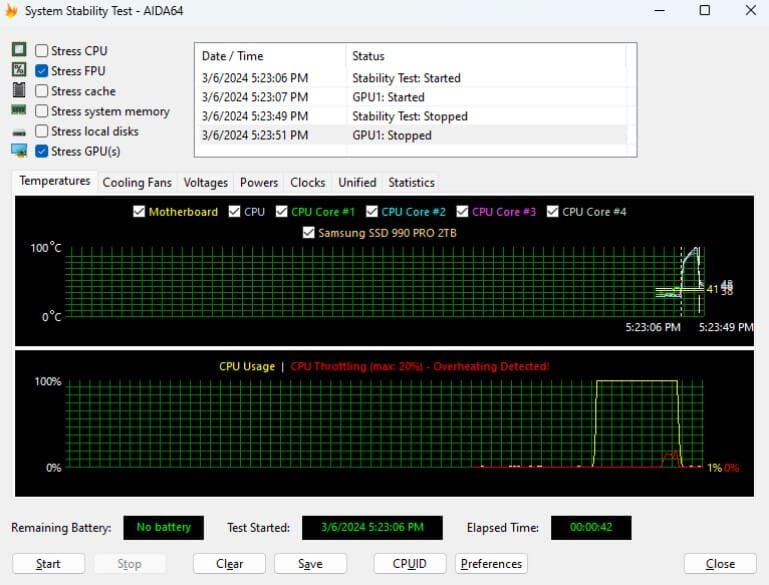Toggle CPU Core #3 temperature checkbox

tap(463, 212)
